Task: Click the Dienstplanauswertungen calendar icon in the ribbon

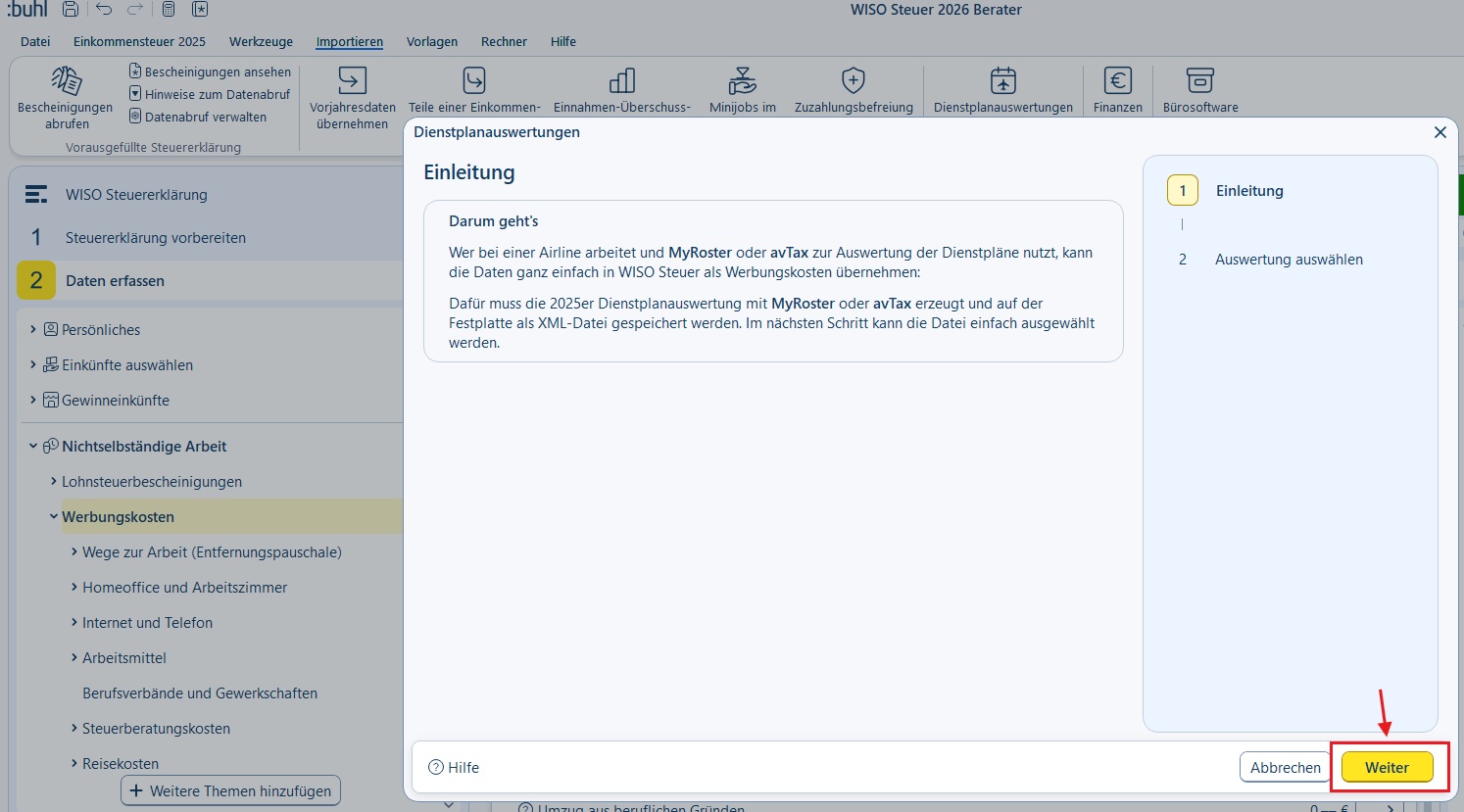Action: 1003,80
